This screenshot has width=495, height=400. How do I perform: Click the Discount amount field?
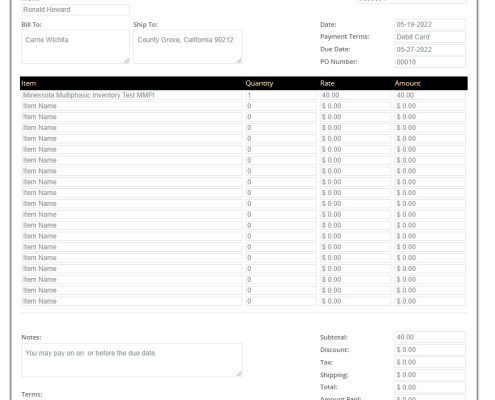pyautogui.click(x=430, y=350)
